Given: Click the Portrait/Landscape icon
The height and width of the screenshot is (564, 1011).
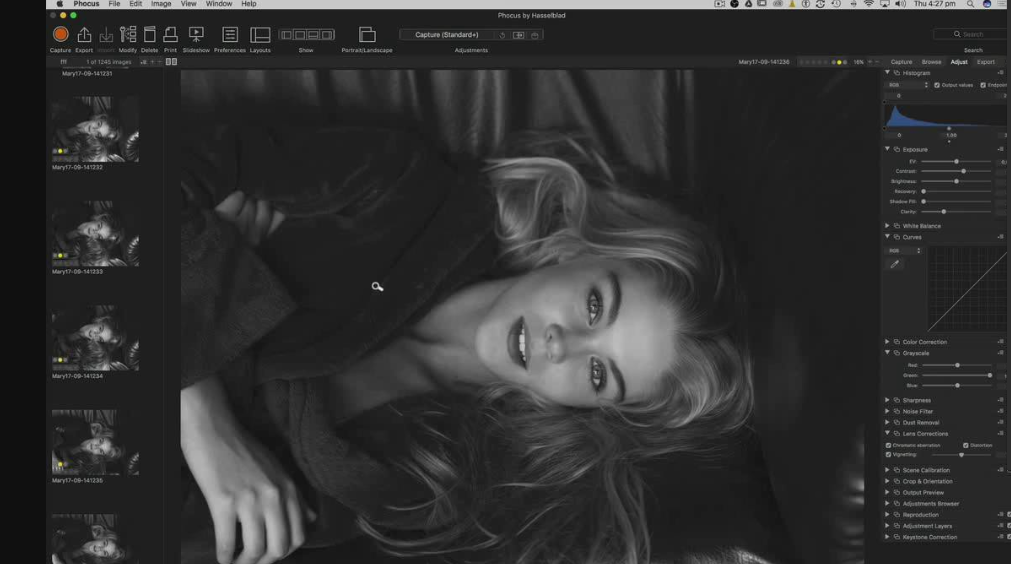Looking at the screenshot, I should click(367, 35).
